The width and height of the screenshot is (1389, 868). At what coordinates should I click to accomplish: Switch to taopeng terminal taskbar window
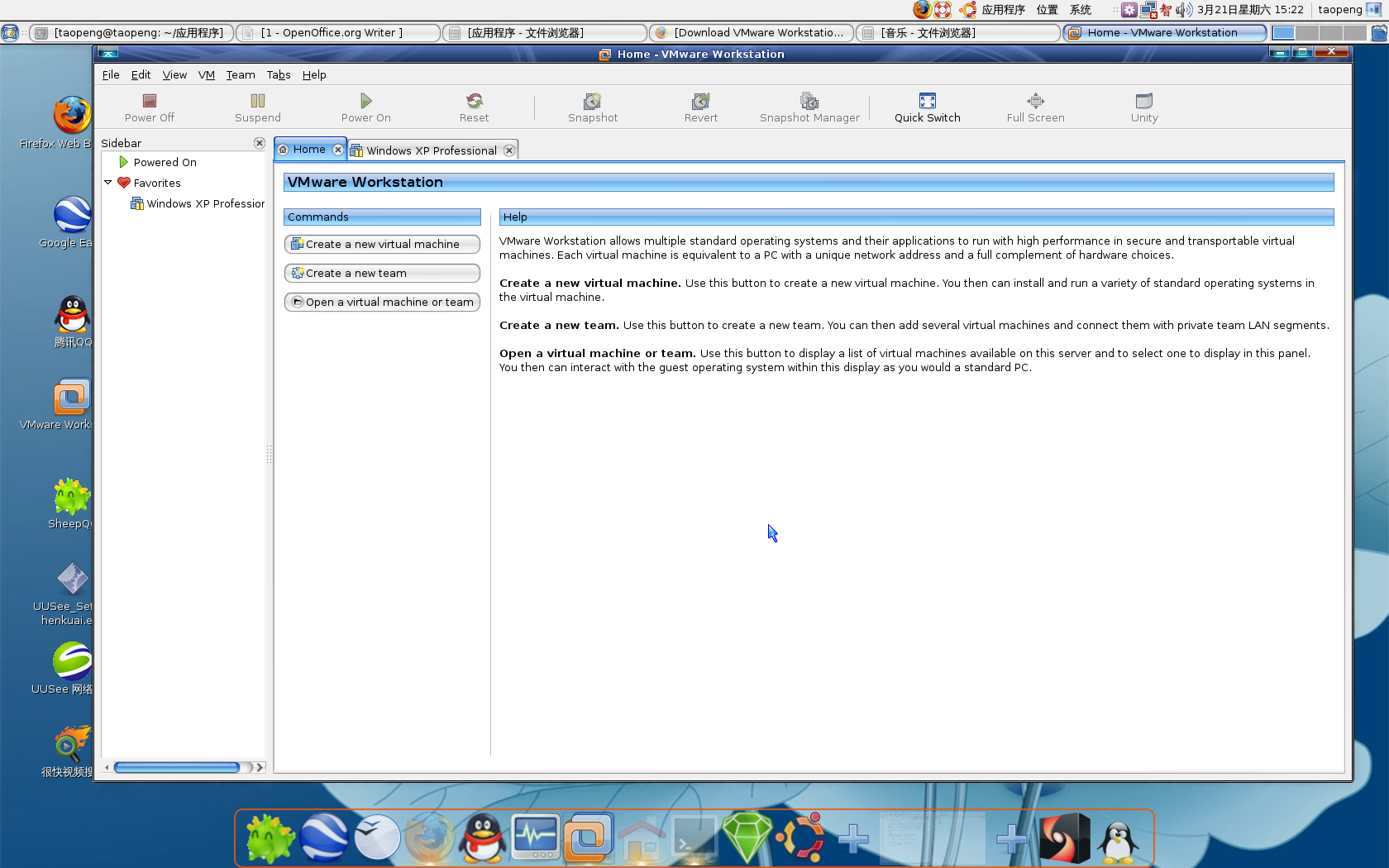132,33
